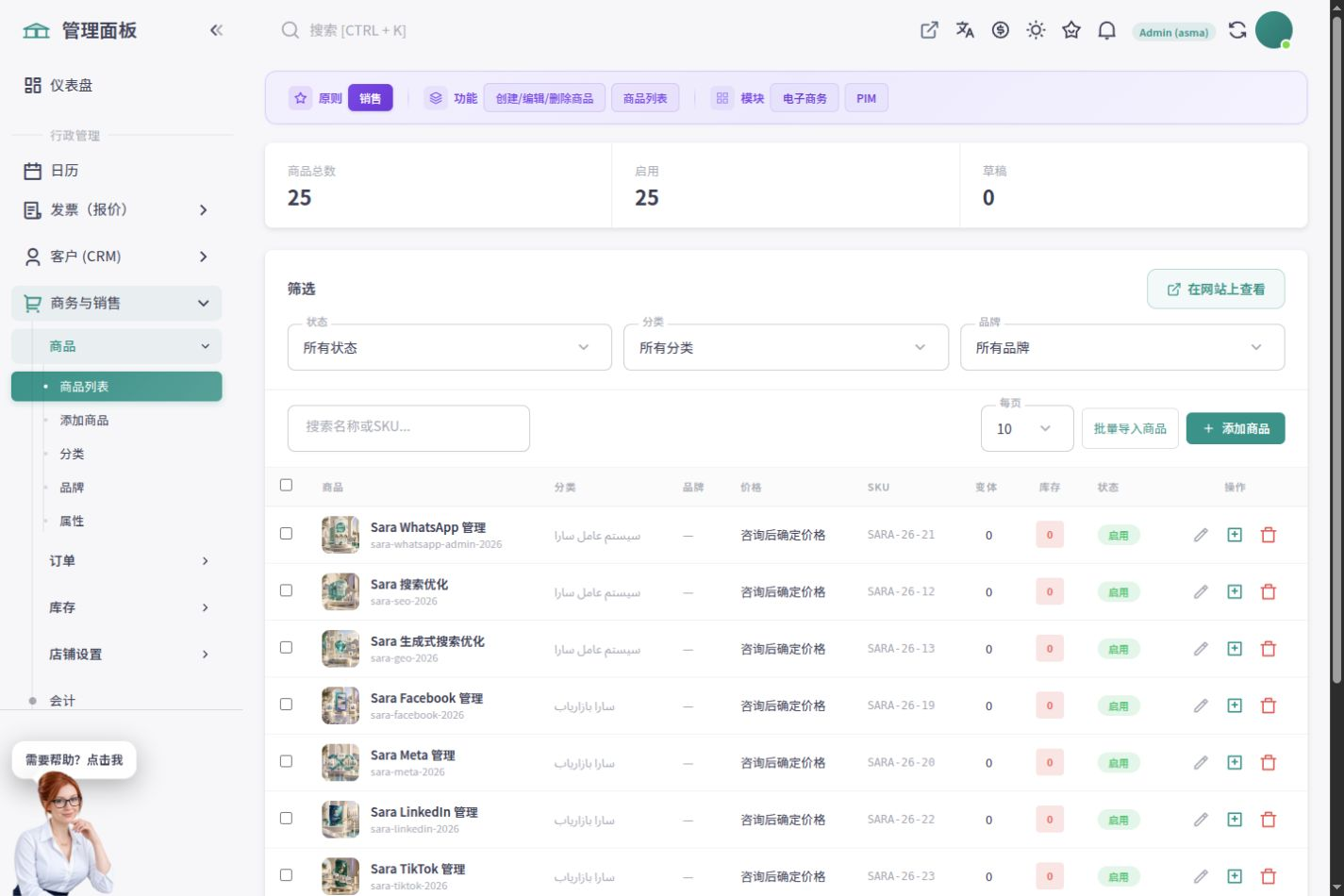1344x896 pixels.
Task: Click the 批量导入商品 button
Action: [x=1130, y=428]
